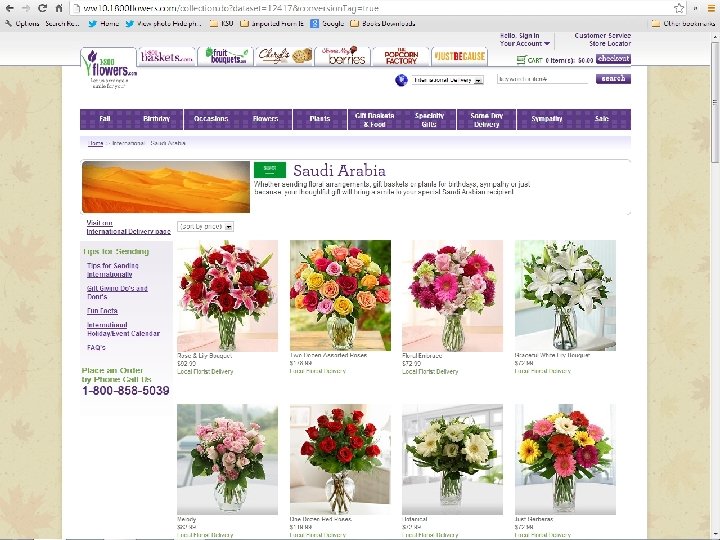The height and width of the screenshot is (540, 720).
Task: Open the Other bookmarks folder
Action: (x=683, y=23)
